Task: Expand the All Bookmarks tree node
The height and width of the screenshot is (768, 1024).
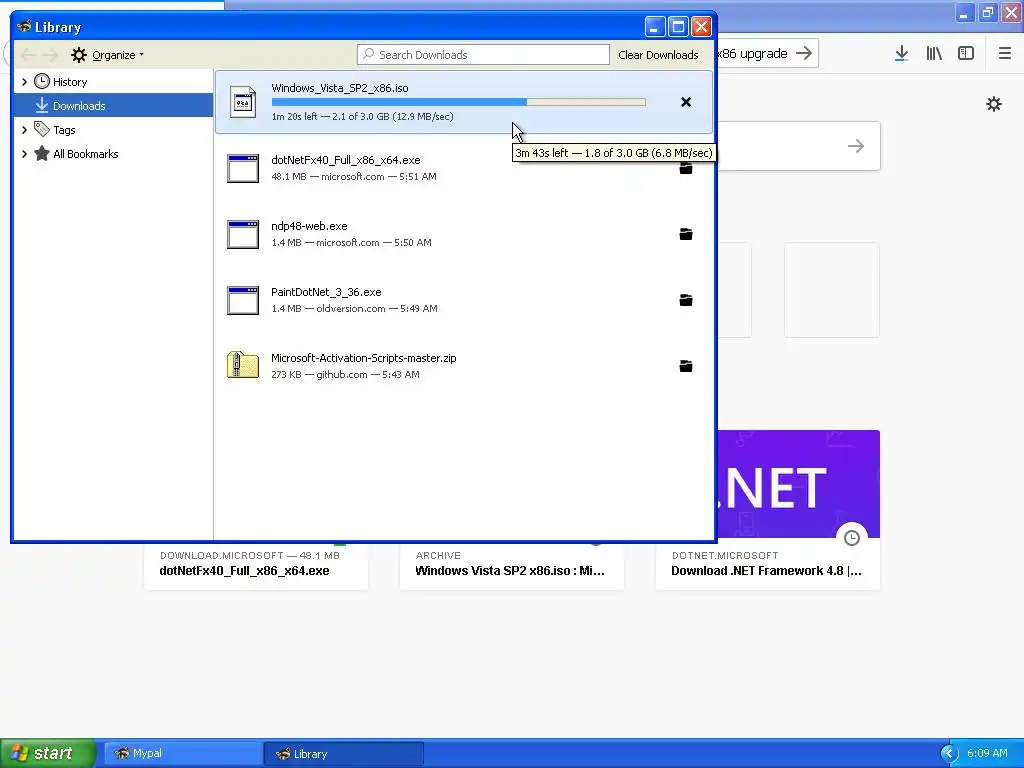Action: click(x=24, y=154)
